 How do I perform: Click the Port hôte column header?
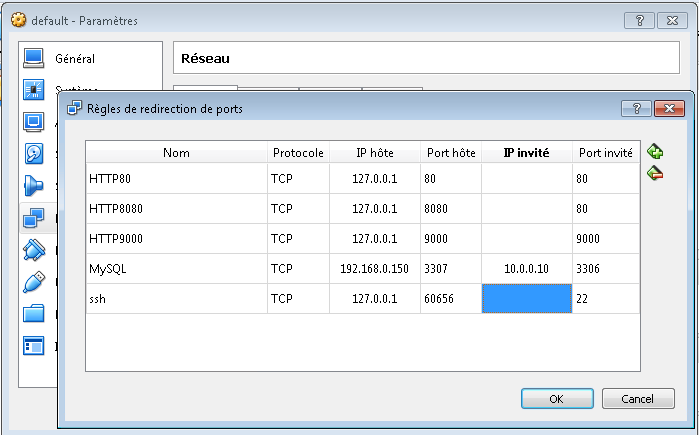[450, 153]
